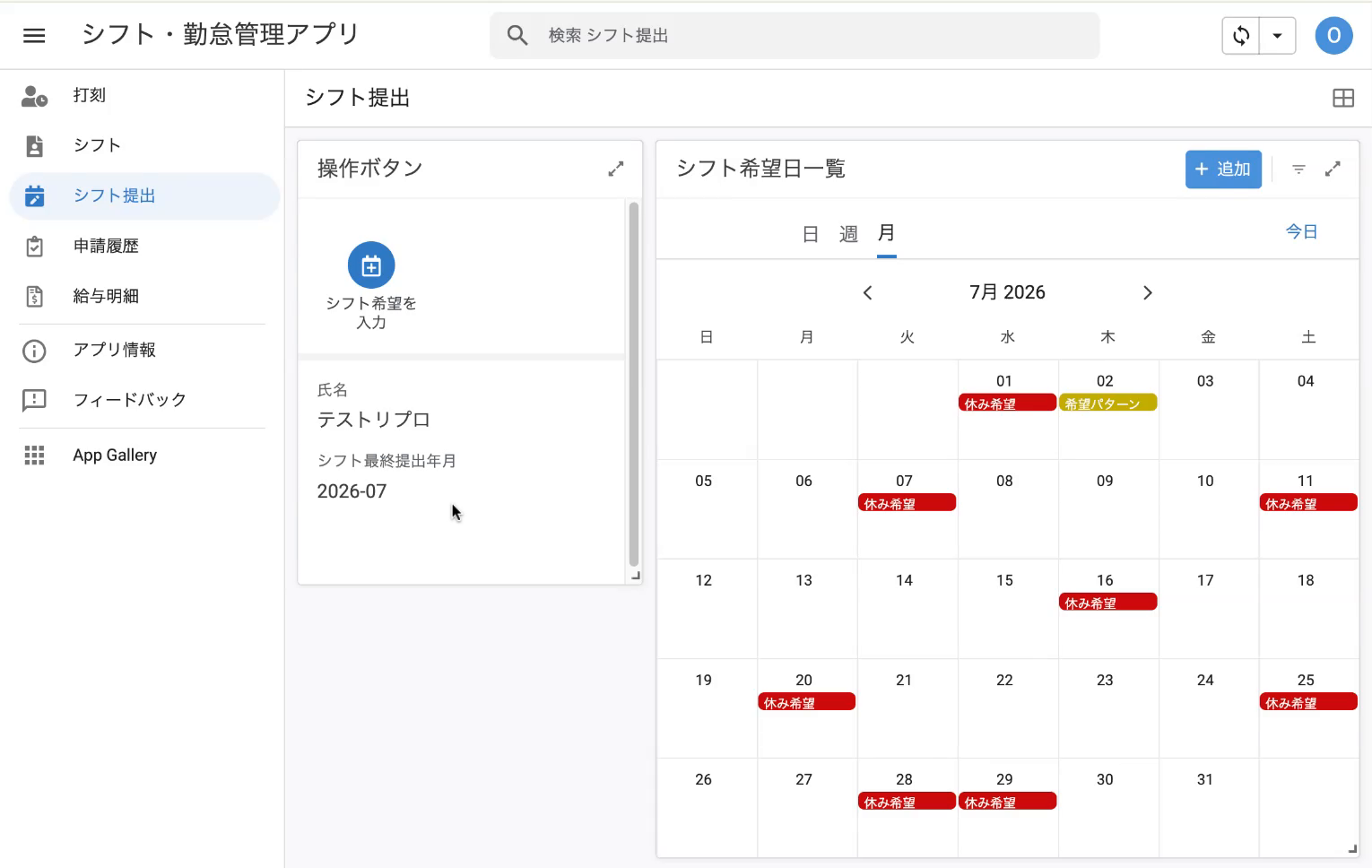Screen dimensions: 1372x868
Task: Select the 月 view tab
Action: (886, 233)
